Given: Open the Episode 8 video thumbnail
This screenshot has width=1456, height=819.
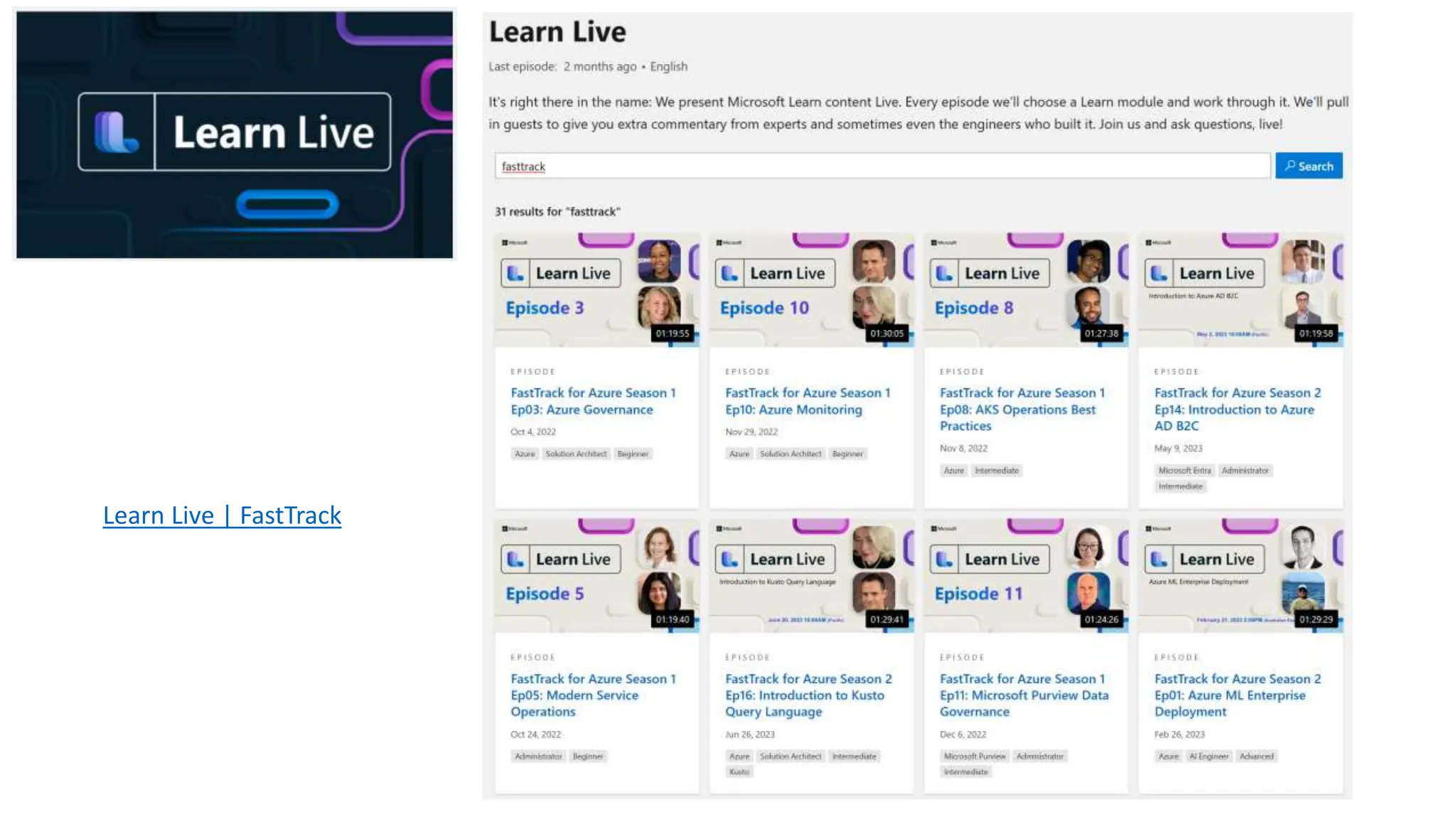Looking at the screenshot, I should [x=1026, y=290].
